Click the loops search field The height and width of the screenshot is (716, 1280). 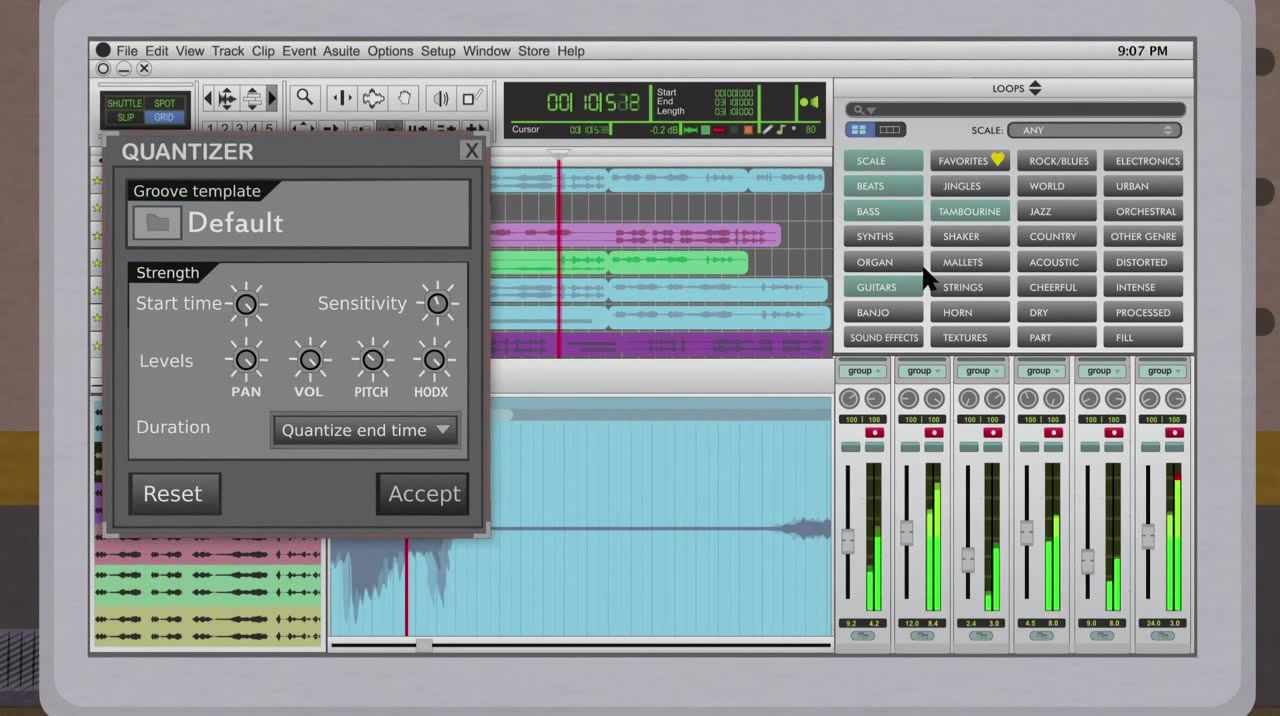[1015, 110]
